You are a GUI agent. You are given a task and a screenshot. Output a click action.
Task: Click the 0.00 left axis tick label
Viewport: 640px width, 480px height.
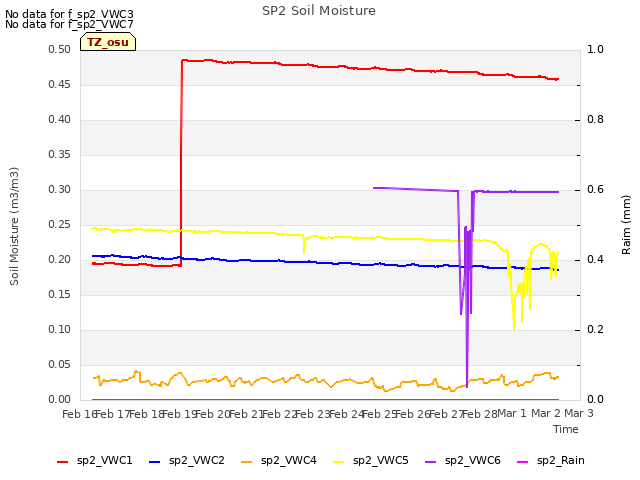60,400
